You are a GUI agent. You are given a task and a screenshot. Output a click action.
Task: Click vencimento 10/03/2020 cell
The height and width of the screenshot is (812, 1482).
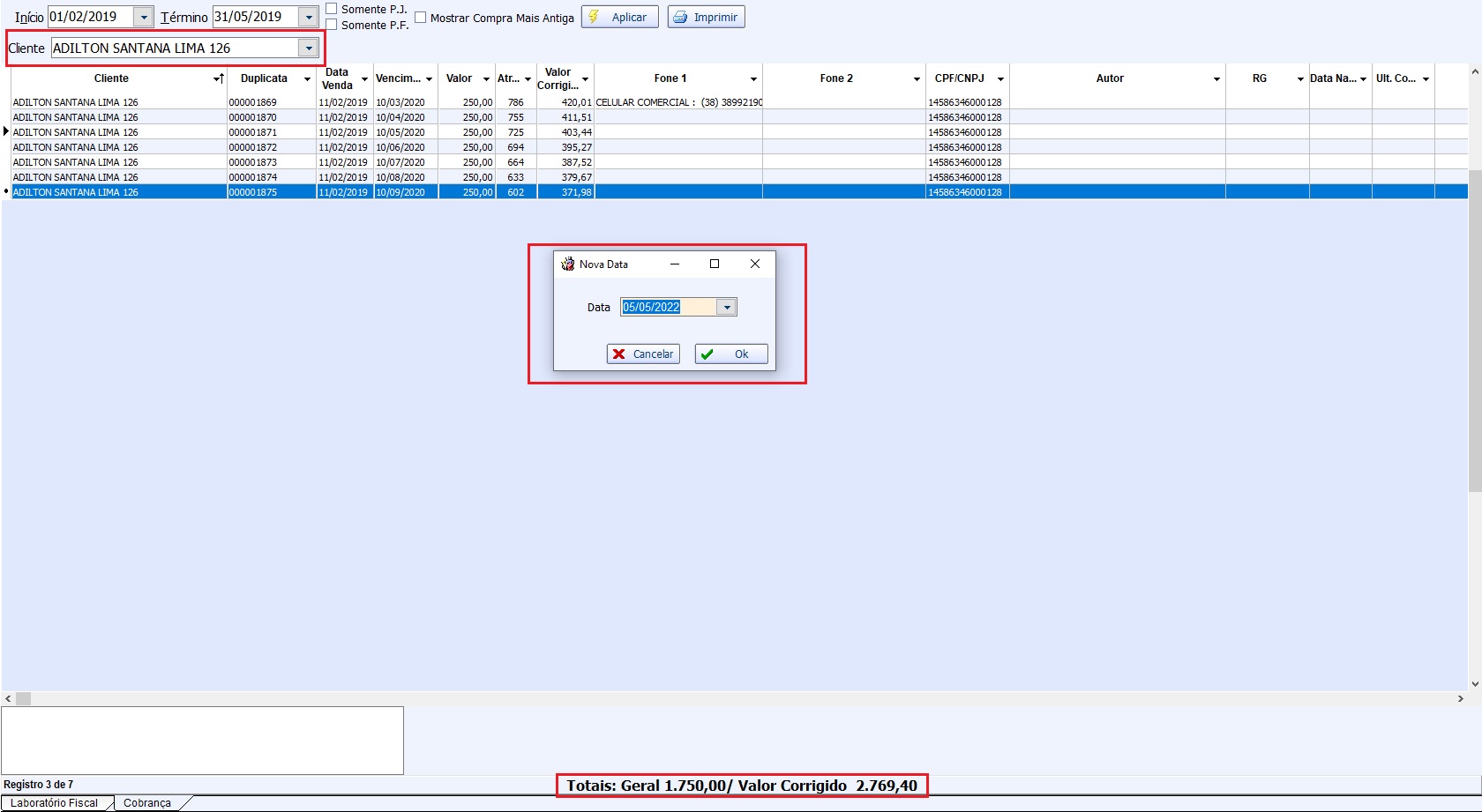[406, 102]
